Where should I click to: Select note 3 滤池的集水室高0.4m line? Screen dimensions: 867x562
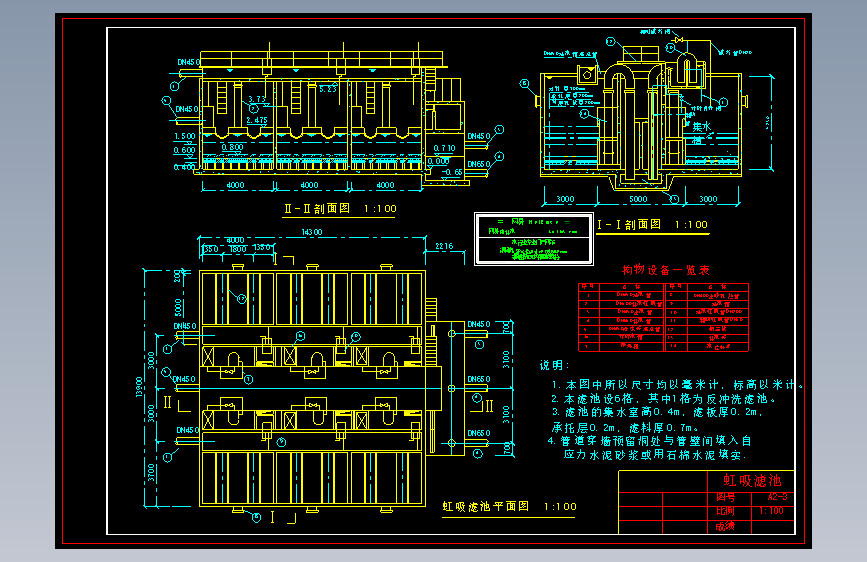click(657, 412)
